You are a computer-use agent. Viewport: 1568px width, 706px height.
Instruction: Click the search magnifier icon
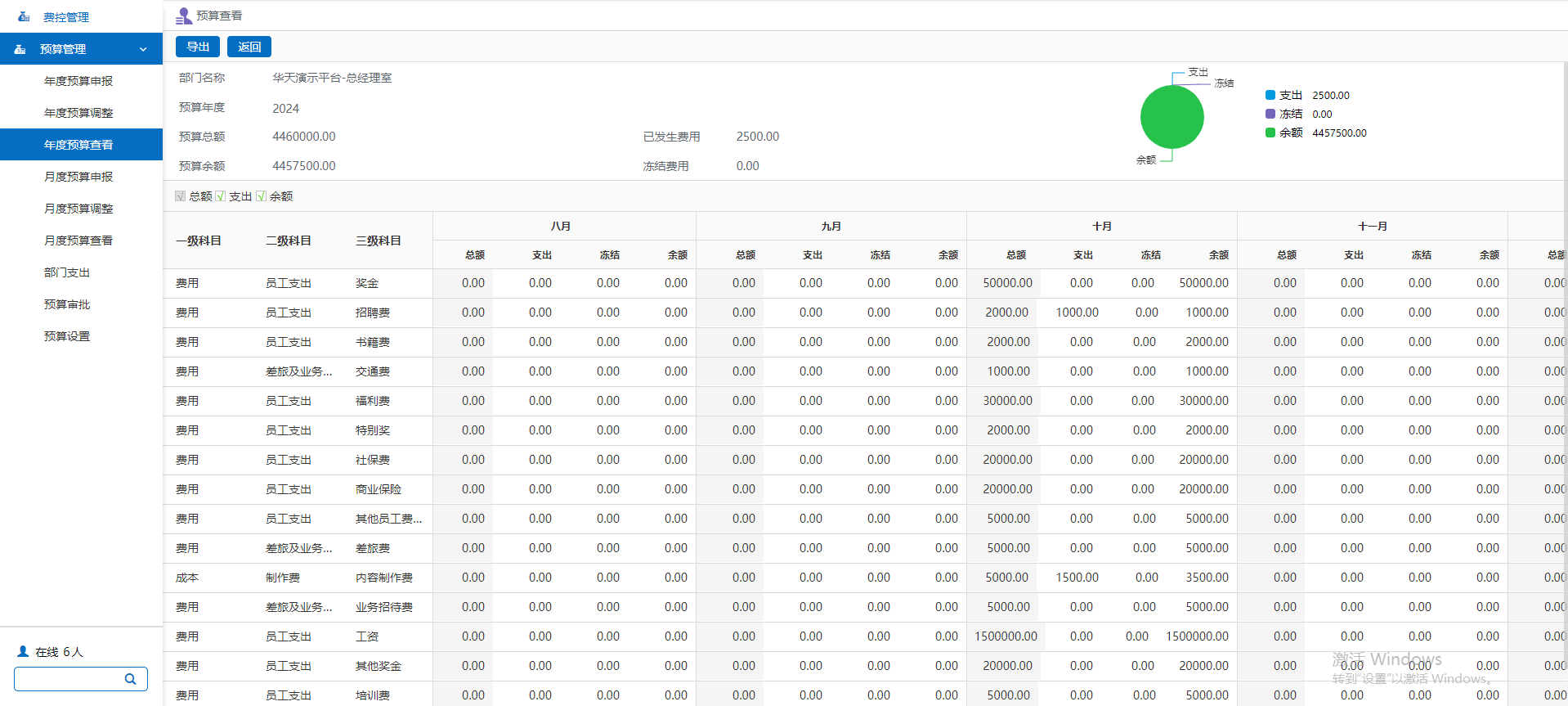(130, 679)
